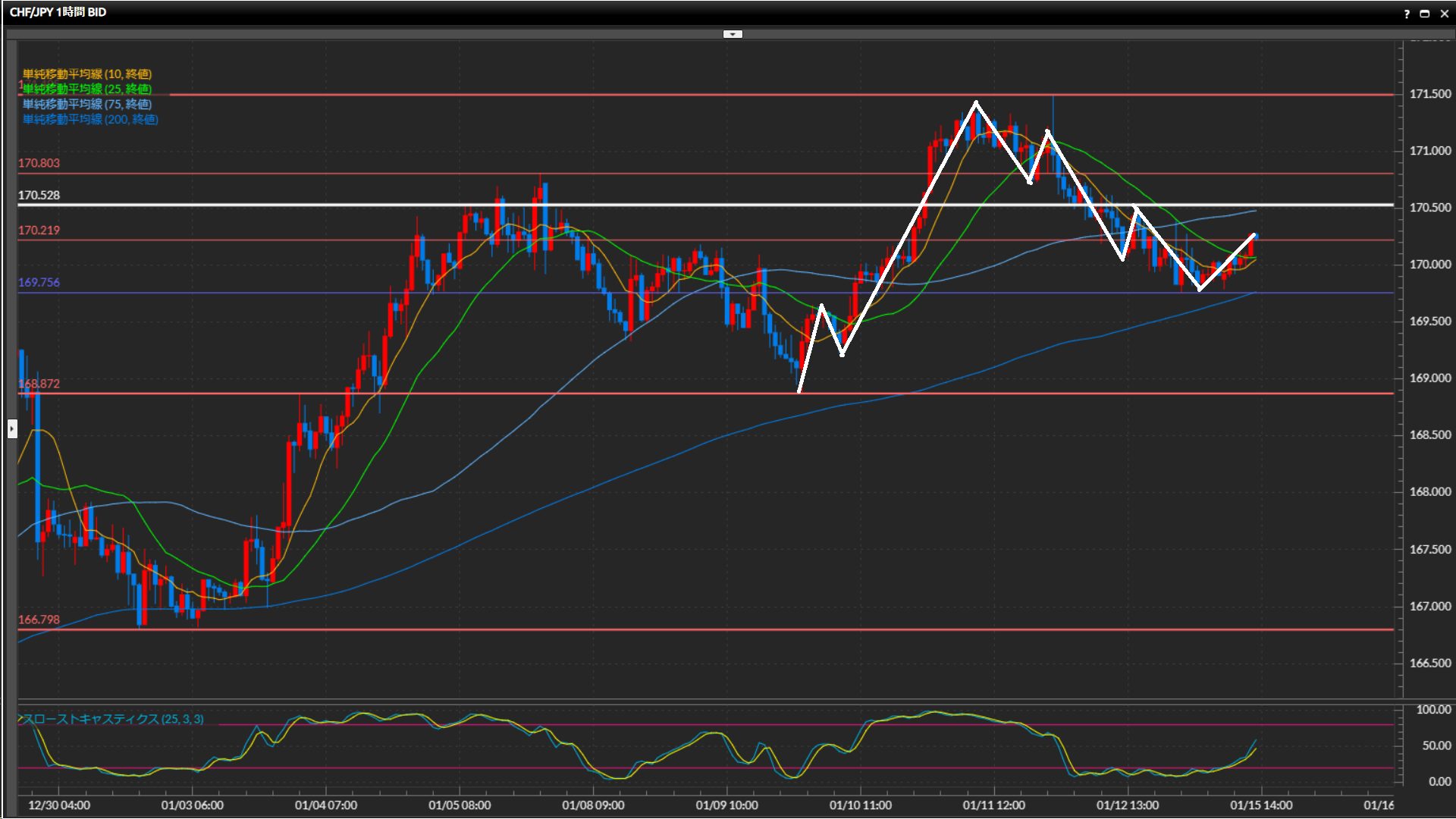Select the 25-period green moving average label
This screenshot has width=1456, height=819.
click(87, 89)
